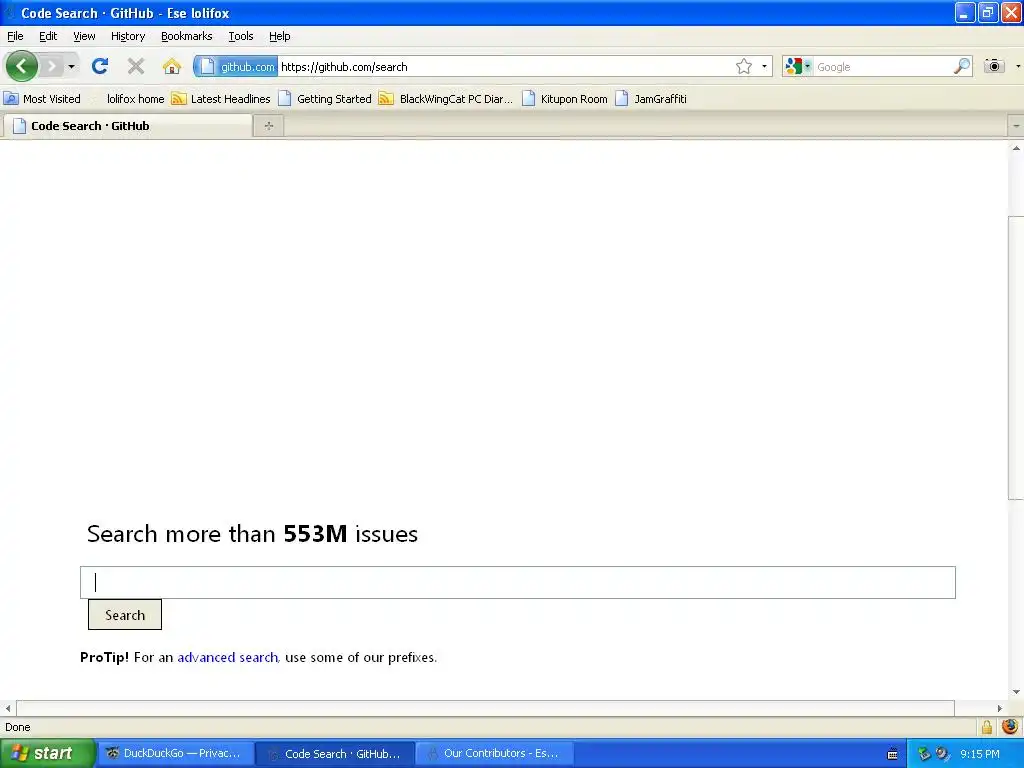This screenshot has width=1024, height=768.
Task: Open the back/forward history dropdown arrow
Action: point(71,67)
